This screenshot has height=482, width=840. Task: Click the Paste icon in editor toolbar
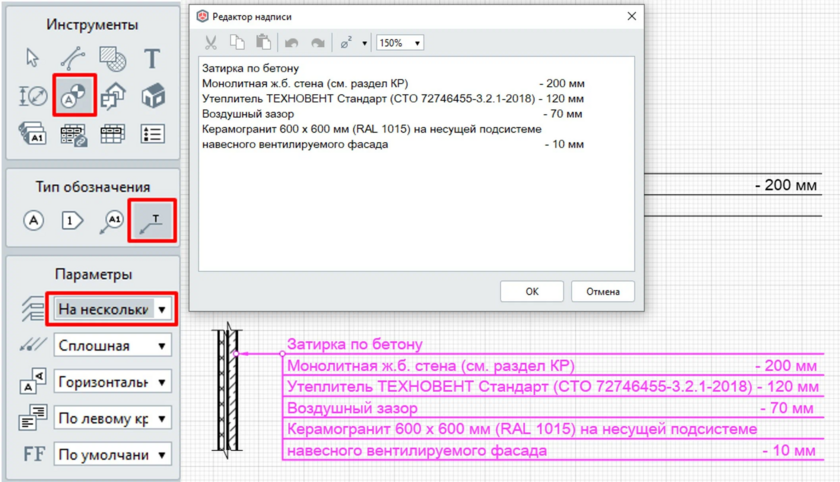pos(263,43)
